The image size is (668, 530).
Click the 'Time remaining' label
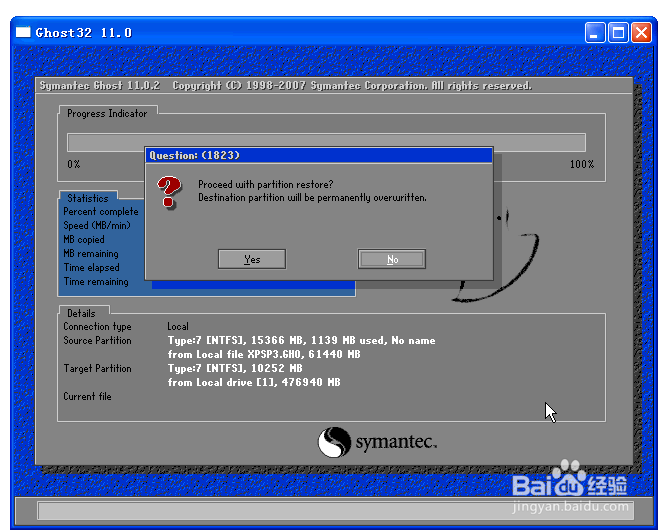(x=96, y=282)
